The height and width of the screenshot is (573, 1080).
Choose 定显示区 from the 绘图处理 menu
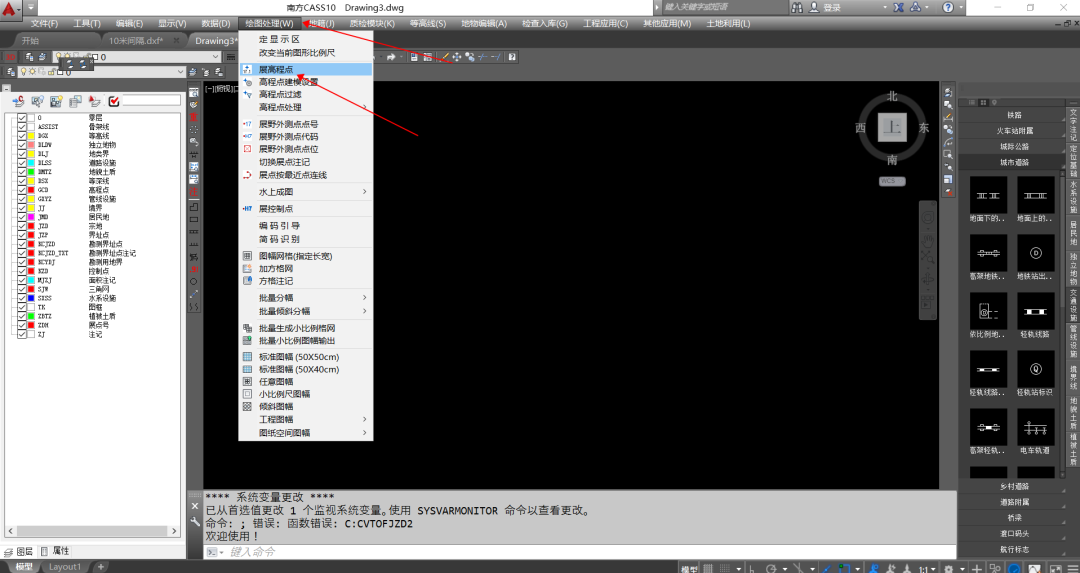pos(306,39)
